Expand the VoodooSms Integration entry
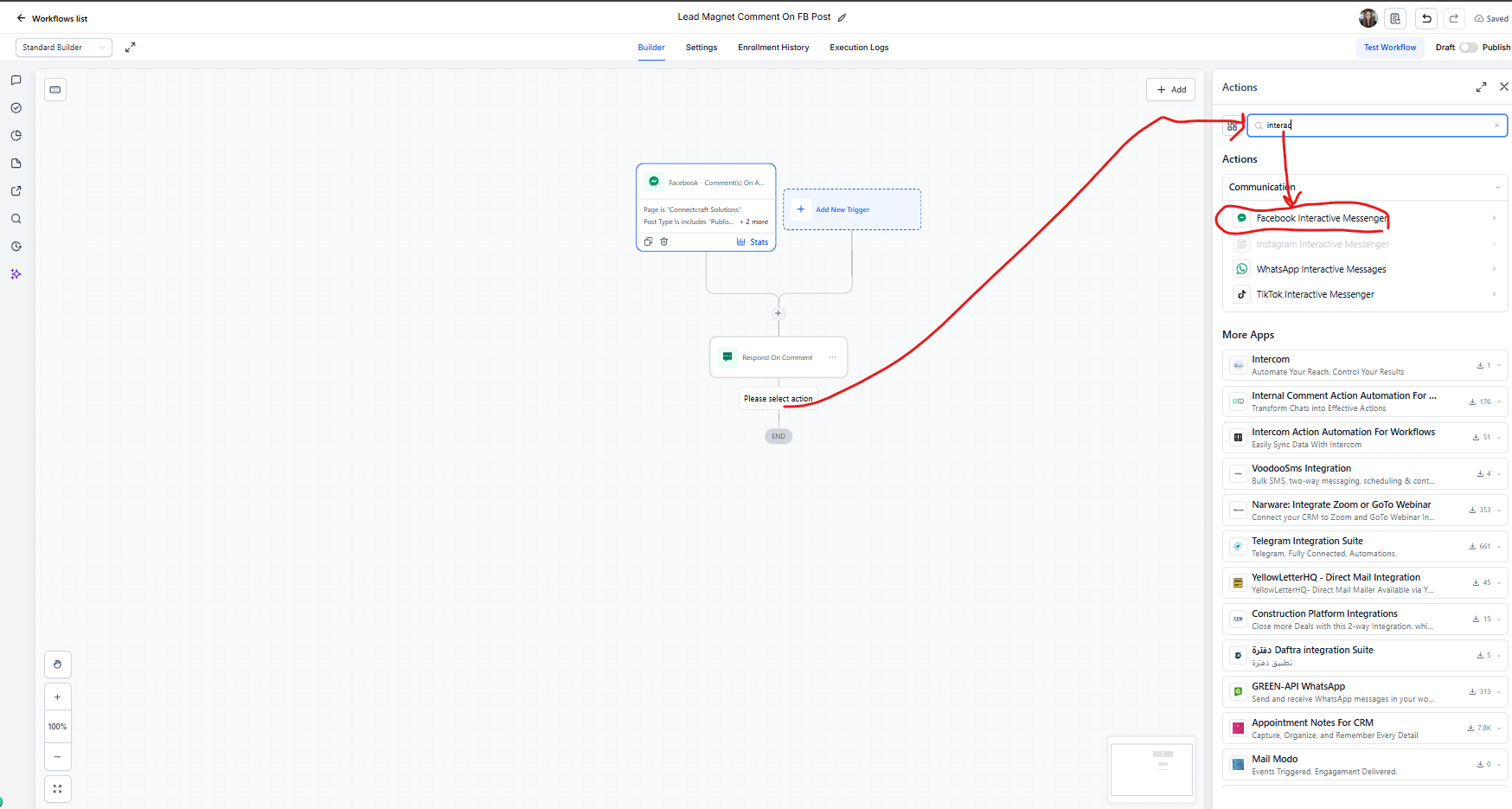The width and height of the screenshot is (1512, 809). (1499, 474)
